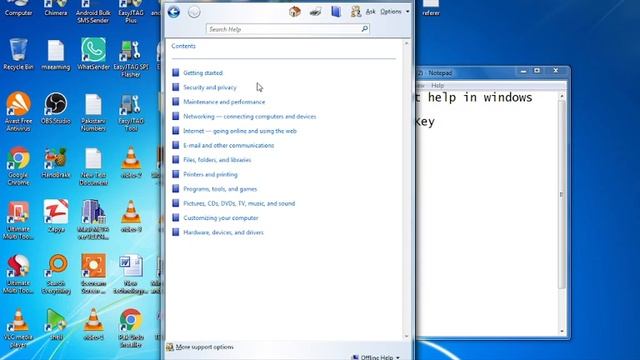Select the VLC media player shortcut
Viewport: 640px width, 360px height.
click(18, 328)
